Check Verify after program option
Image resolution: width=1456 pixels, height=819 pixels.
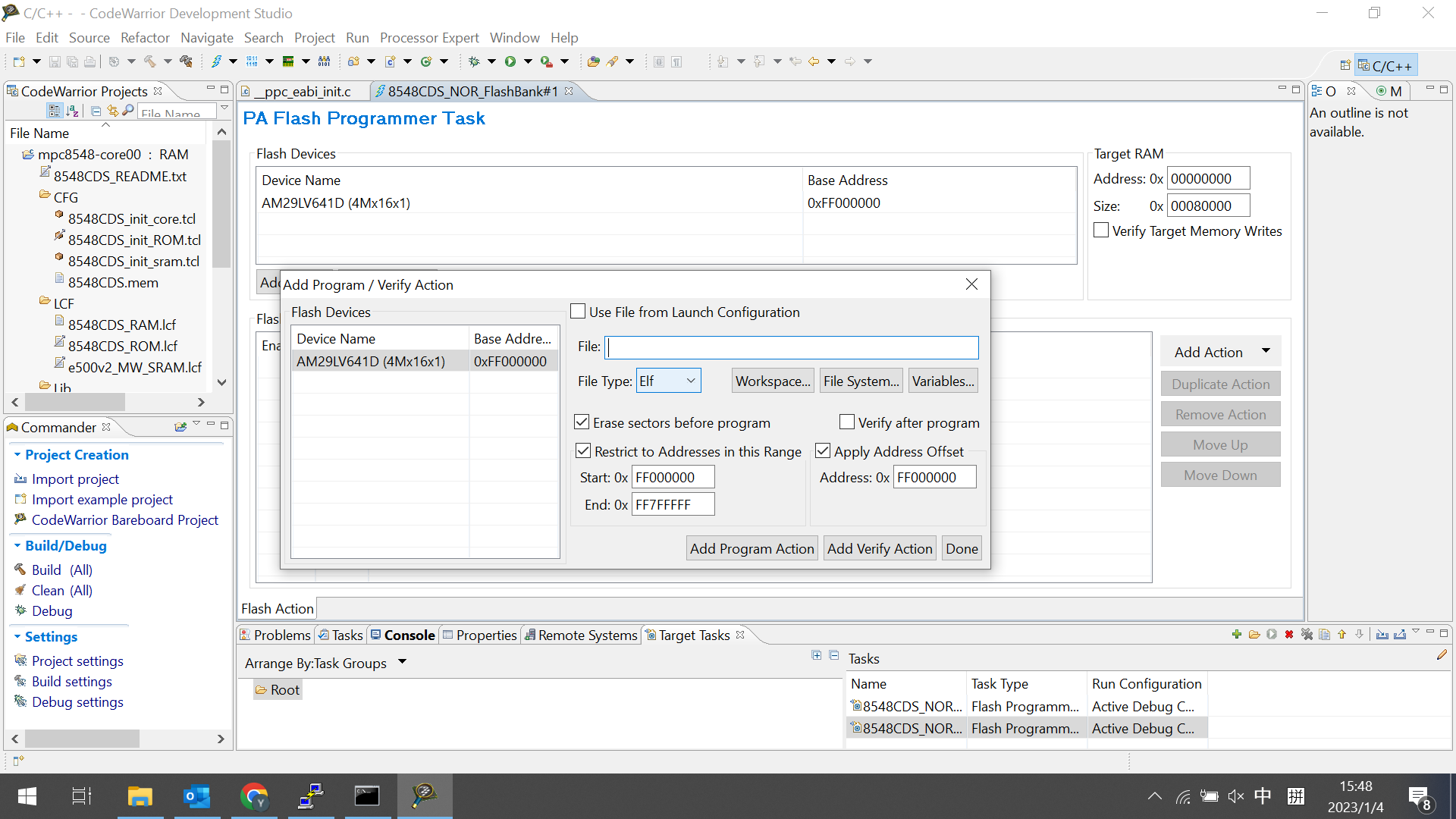click(847, 422)
